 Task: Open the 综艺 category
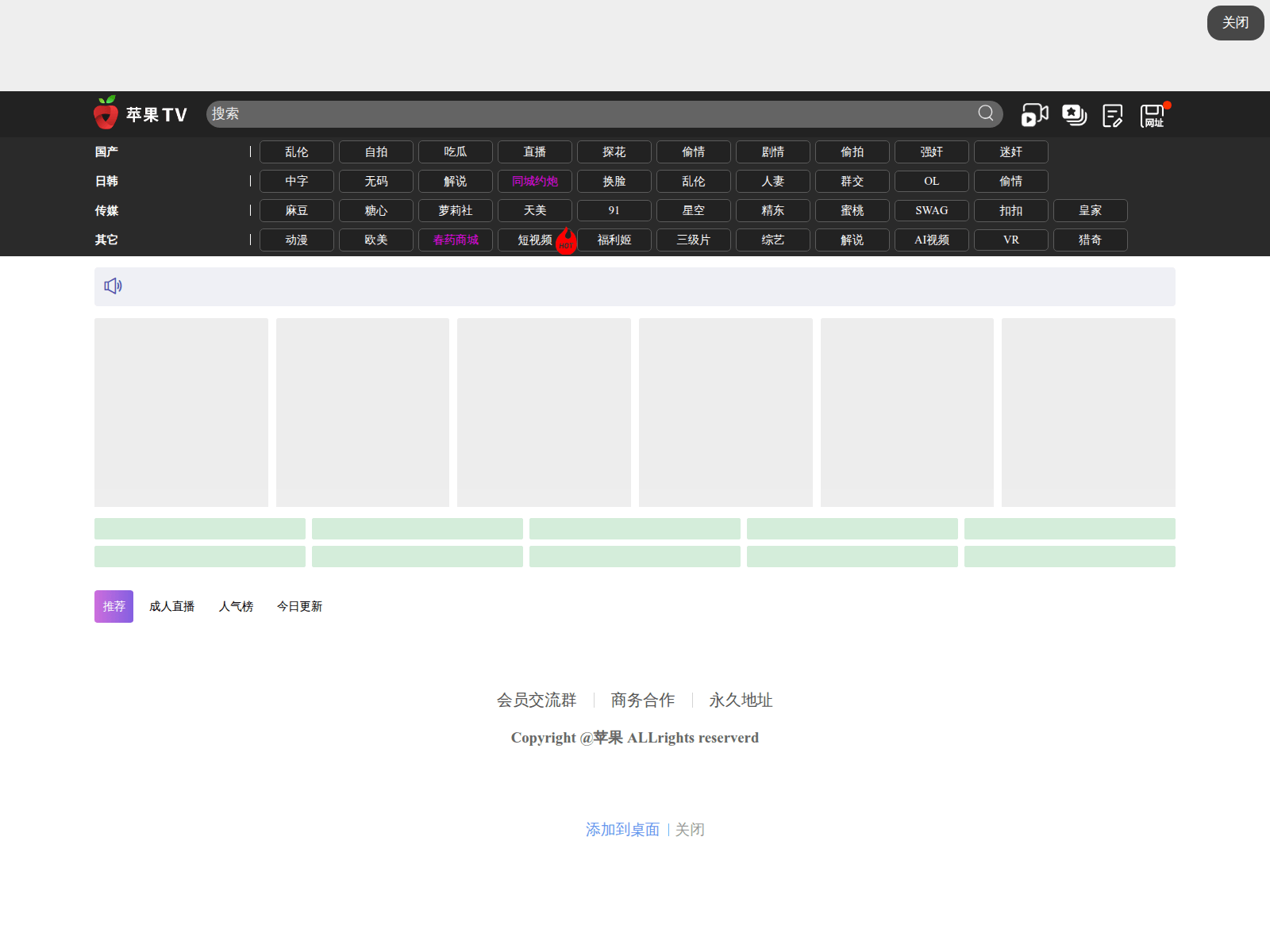(773, 240)
